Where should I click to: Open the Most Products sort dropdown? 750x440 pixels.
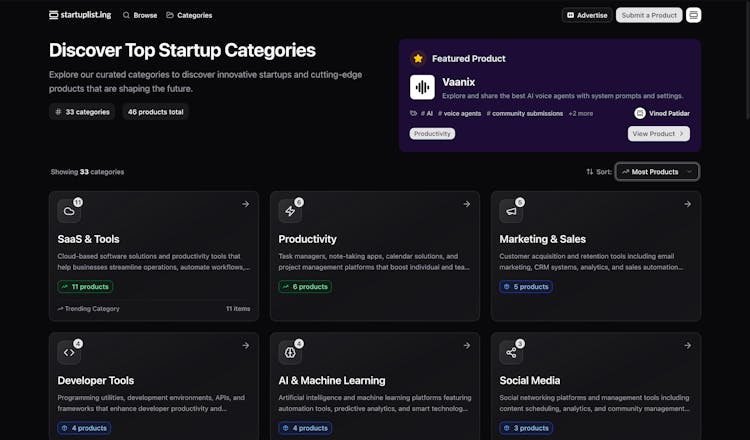pos(657,172)
